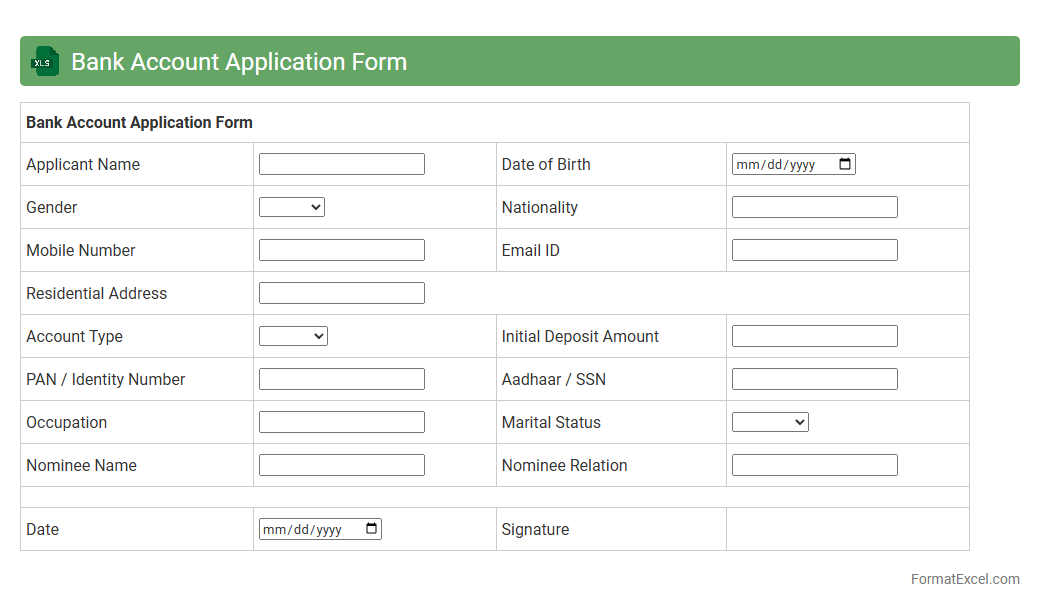The height and width of the screenshot is (608, 1040).
Task: Open the Account Type dropdown
Action: pyautogui.click(x=293, y=336)
